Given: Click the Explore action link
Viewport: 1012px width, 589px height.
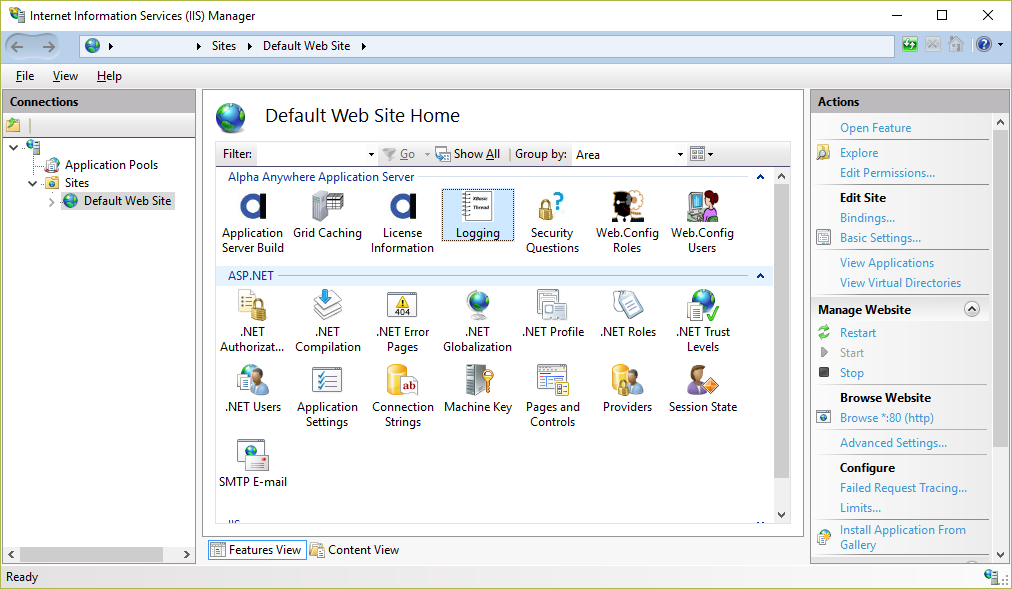Looking at the screenshot, I should (858, 153).
